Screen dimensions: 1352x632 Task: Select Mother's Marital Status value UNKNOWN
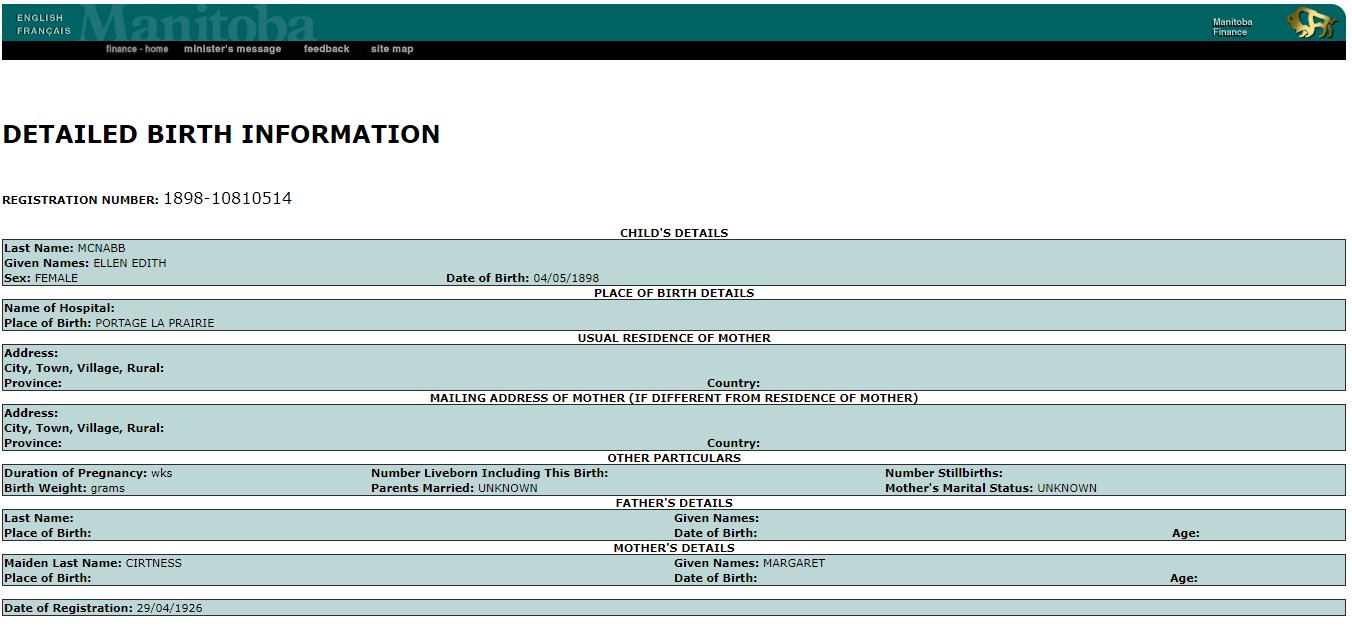[1067, 488]
